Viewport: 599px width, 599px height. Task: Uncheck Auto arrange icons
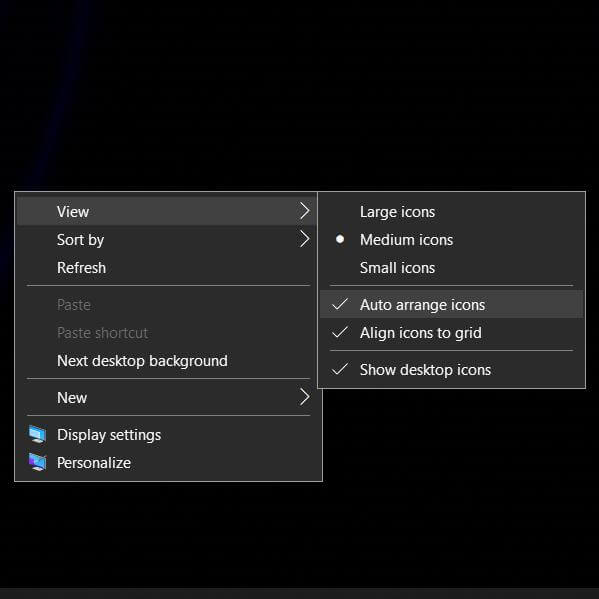pyautogui.click(x=452, y=304)
